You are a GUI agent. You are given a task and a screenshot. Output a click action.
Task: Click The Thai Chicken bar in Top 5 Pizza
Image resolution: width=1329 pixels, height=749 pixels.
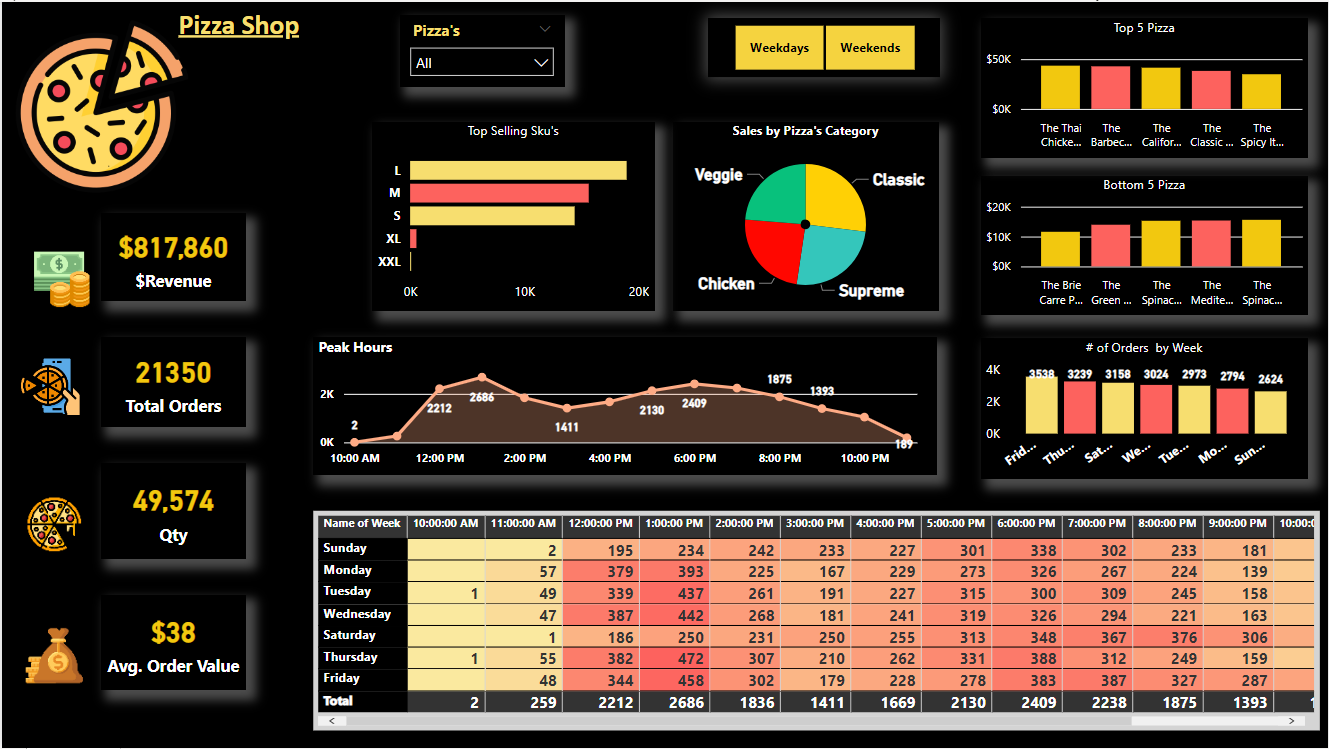[1060, 88]
